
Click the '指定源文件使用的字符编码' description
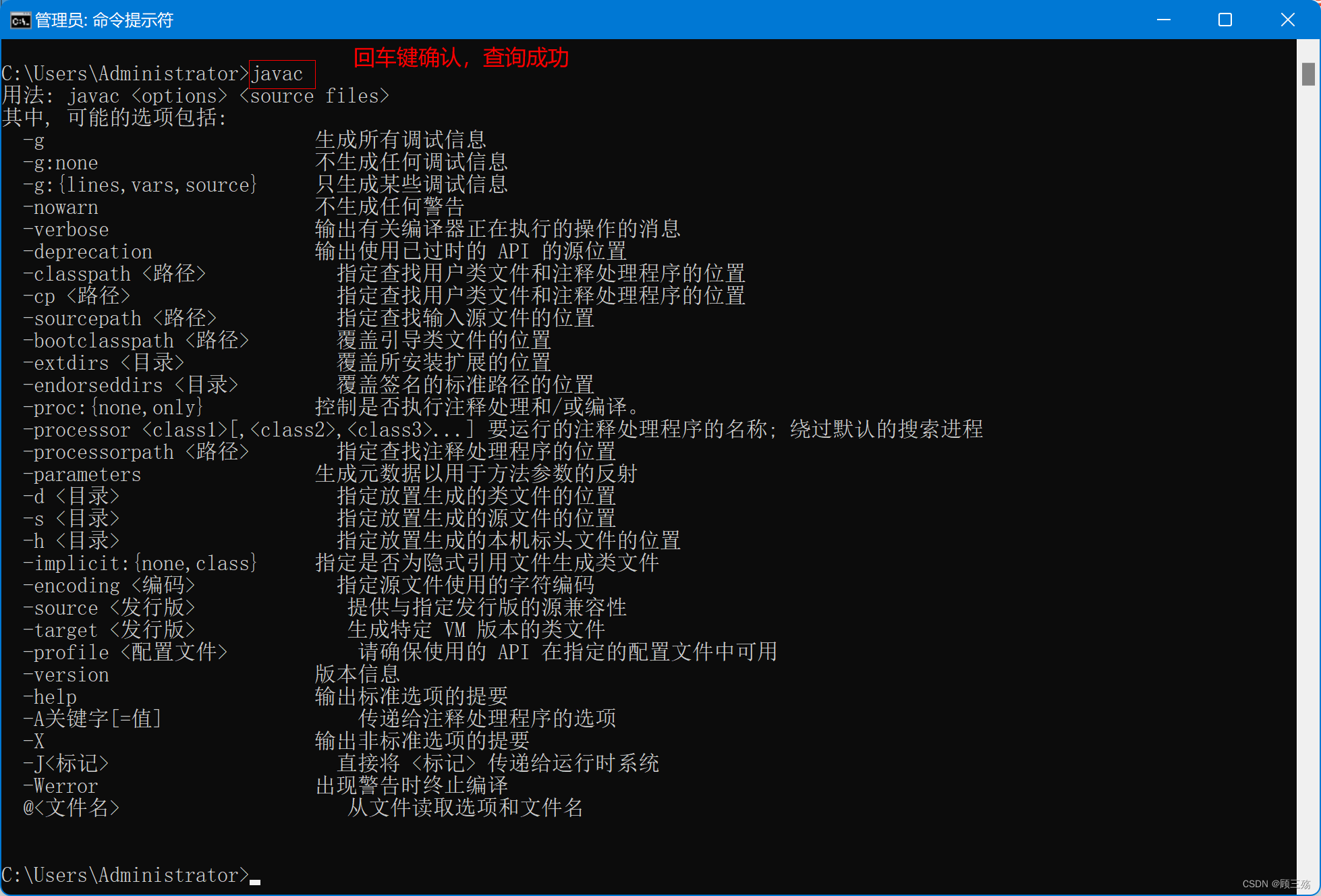click(466, 586)
